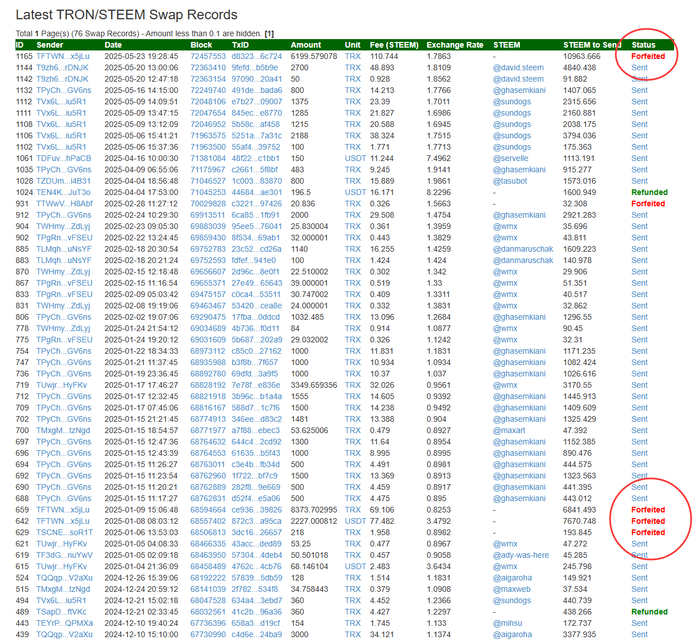The height and width of the screenshot is (640, 693).
Task: Open block 69655371 link
Action: (x=208, y=283)
